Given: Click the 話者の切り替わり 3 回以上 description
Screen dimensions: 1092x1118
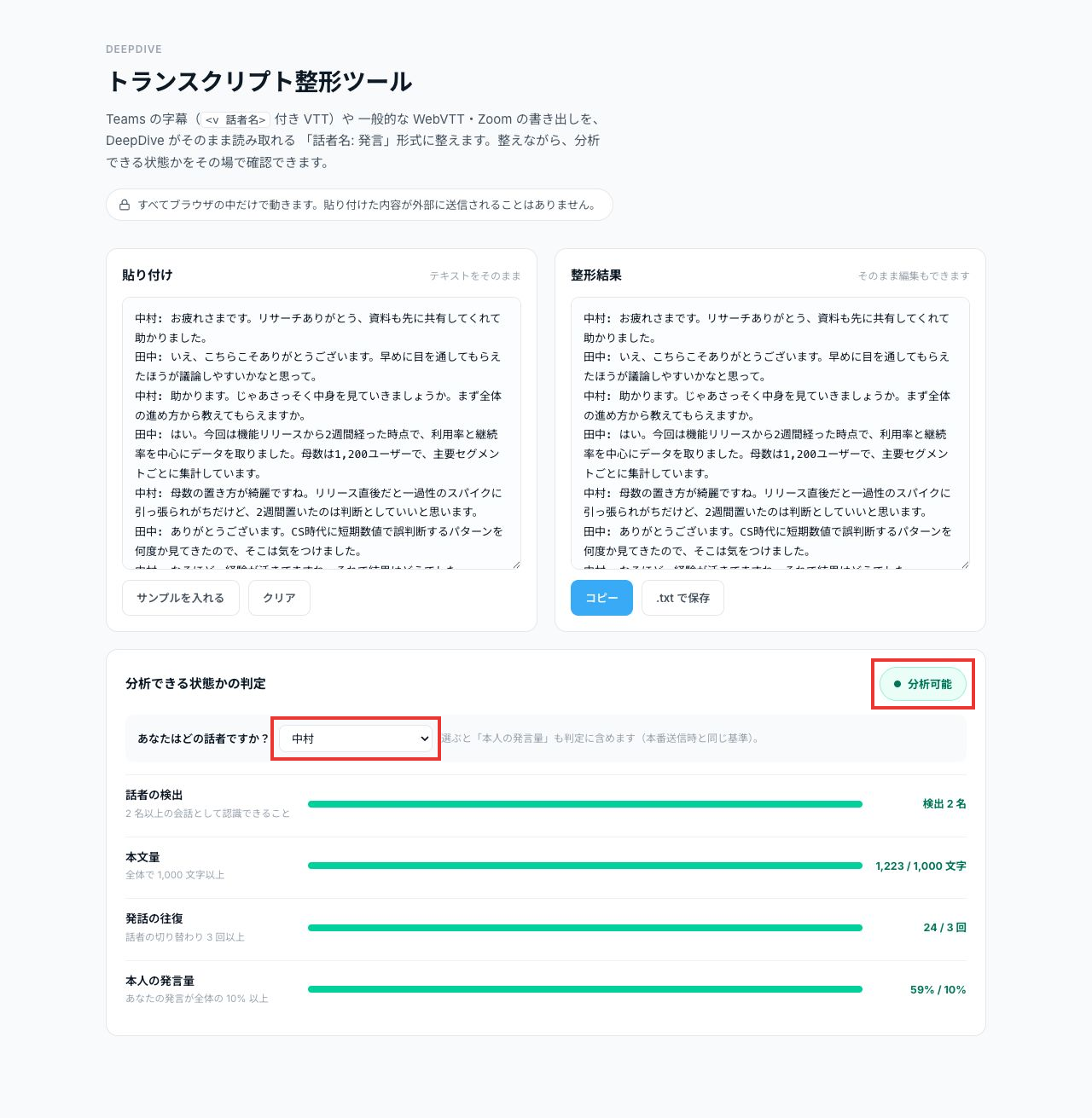Looking at the screenshot, I should 185,937.
